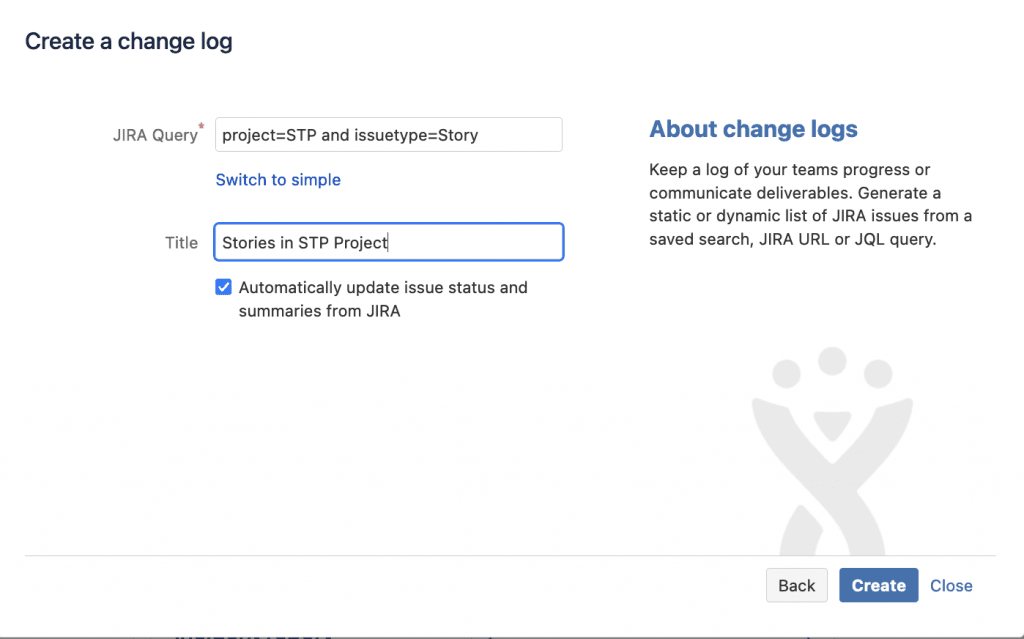Click the 'Switch to simple' link
Screen dimensions: 1024x639
click(278, 179)
